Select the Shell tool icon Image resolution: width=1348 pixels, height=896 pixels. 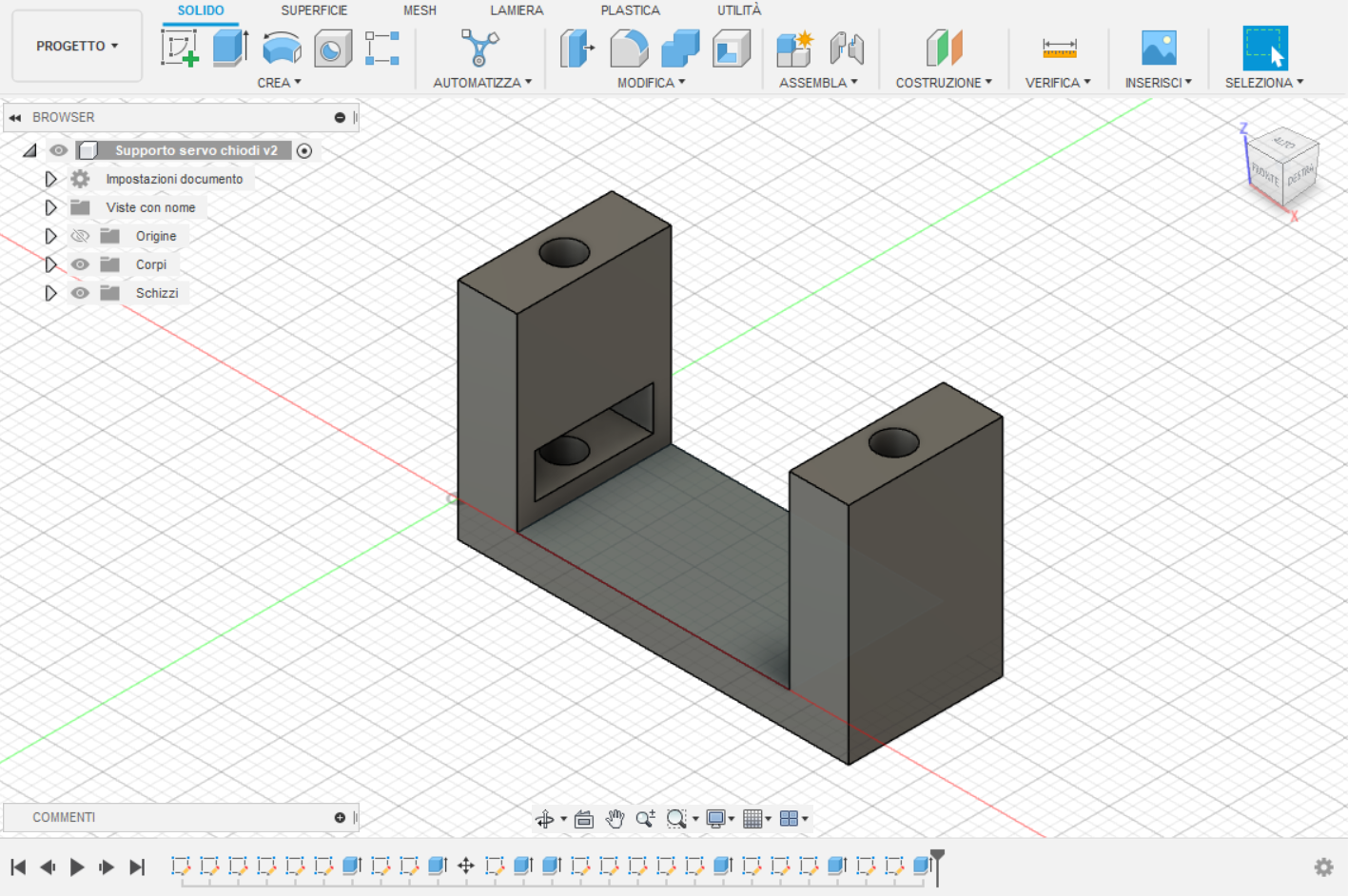[732, 48]
